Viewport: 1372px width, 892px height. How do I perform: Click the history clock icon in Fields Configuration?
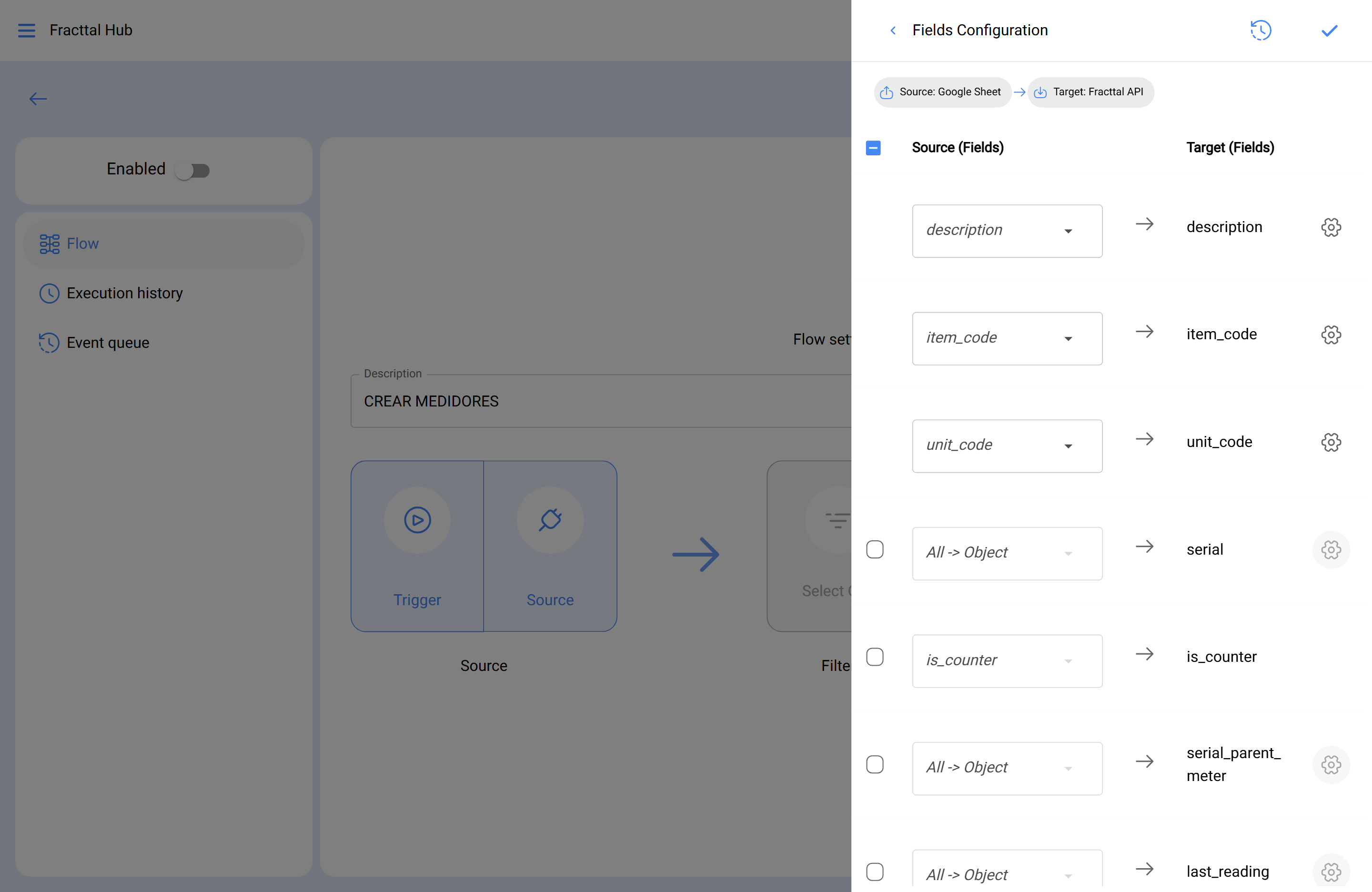1260,30
